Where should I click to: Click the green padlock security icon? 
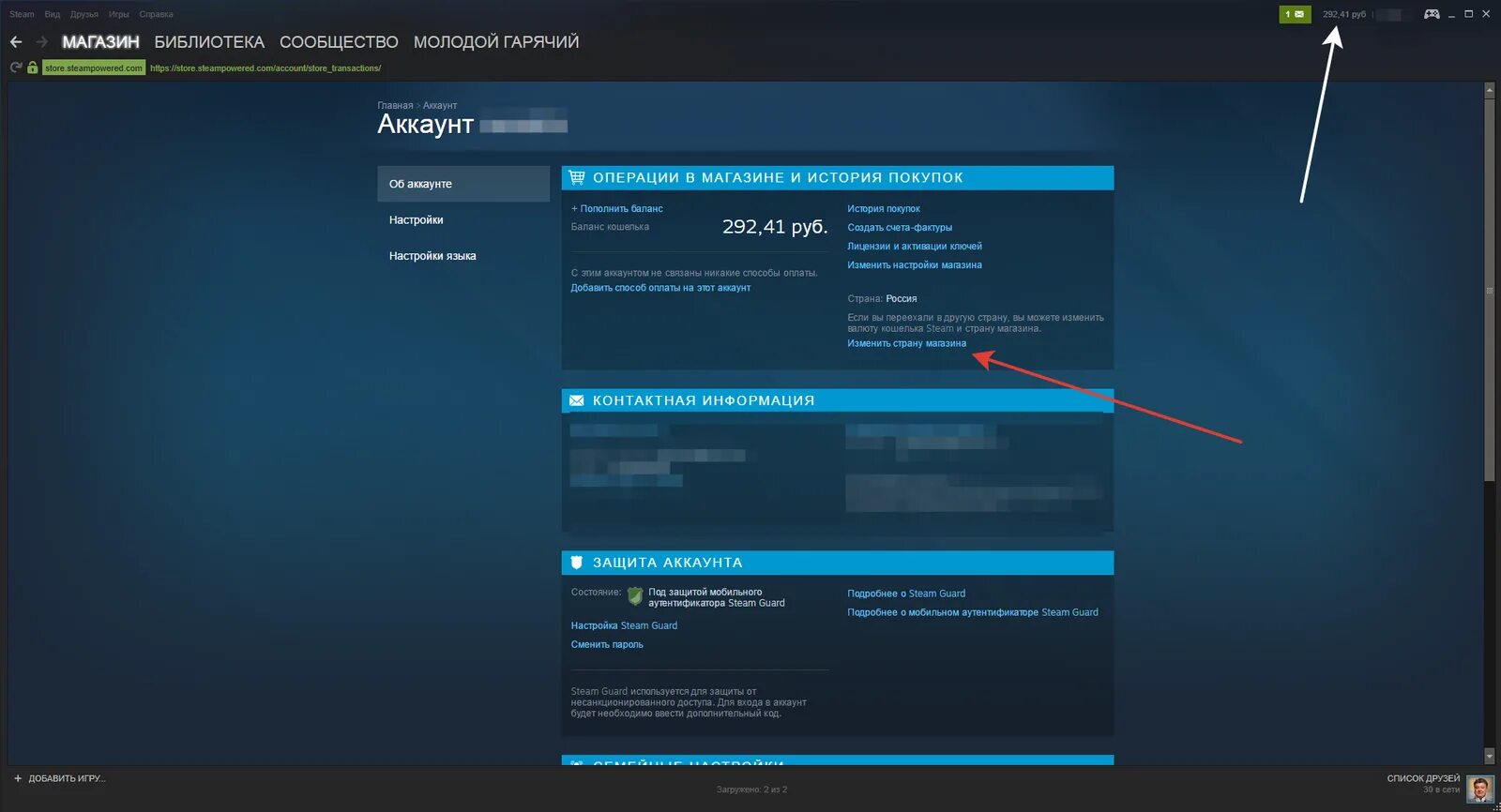coord(33,68)
